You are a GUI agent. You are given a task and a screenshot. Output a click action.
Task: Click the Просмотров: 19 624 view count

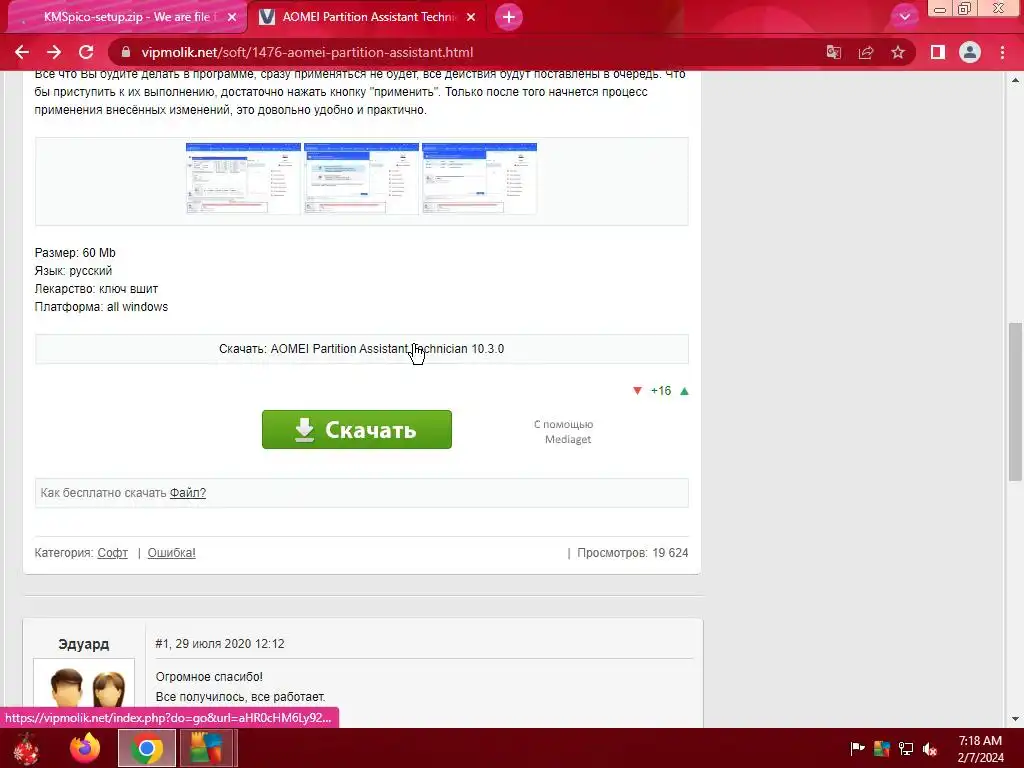coord(632,552)
